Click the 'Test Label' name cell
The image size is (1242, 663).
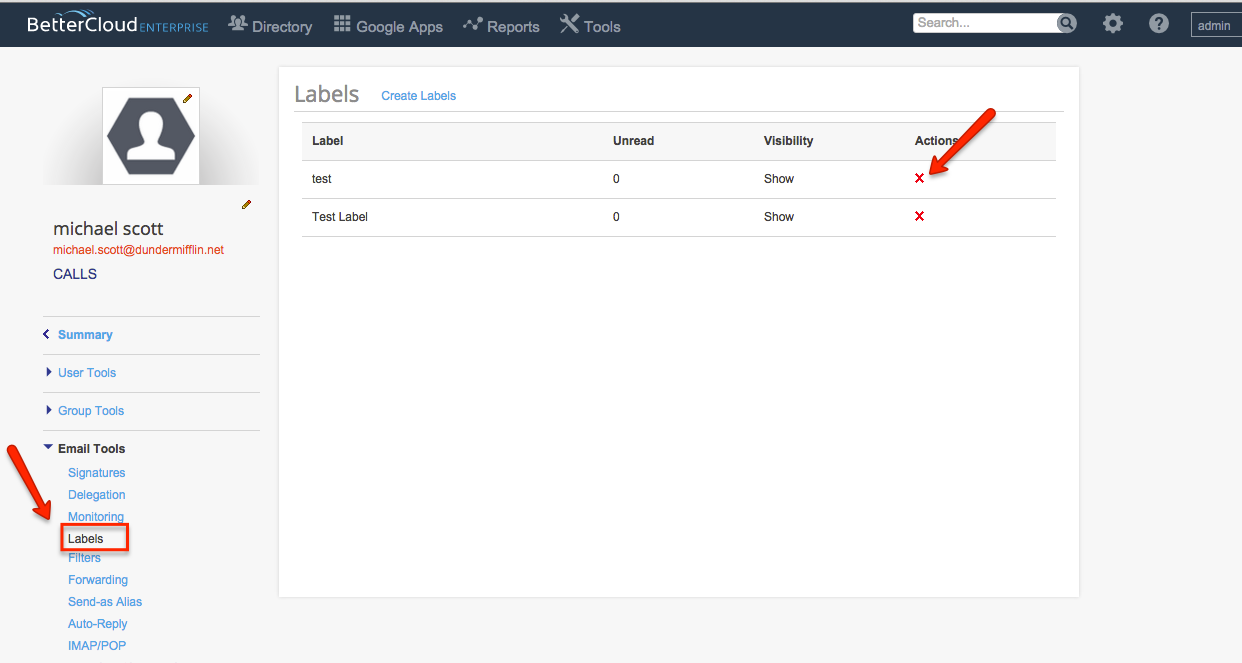coord(340,217)
